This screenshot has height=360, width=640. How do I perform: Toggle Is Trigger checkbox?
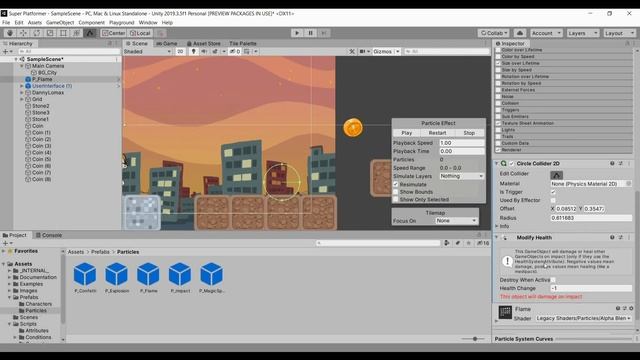click(553, 192)
